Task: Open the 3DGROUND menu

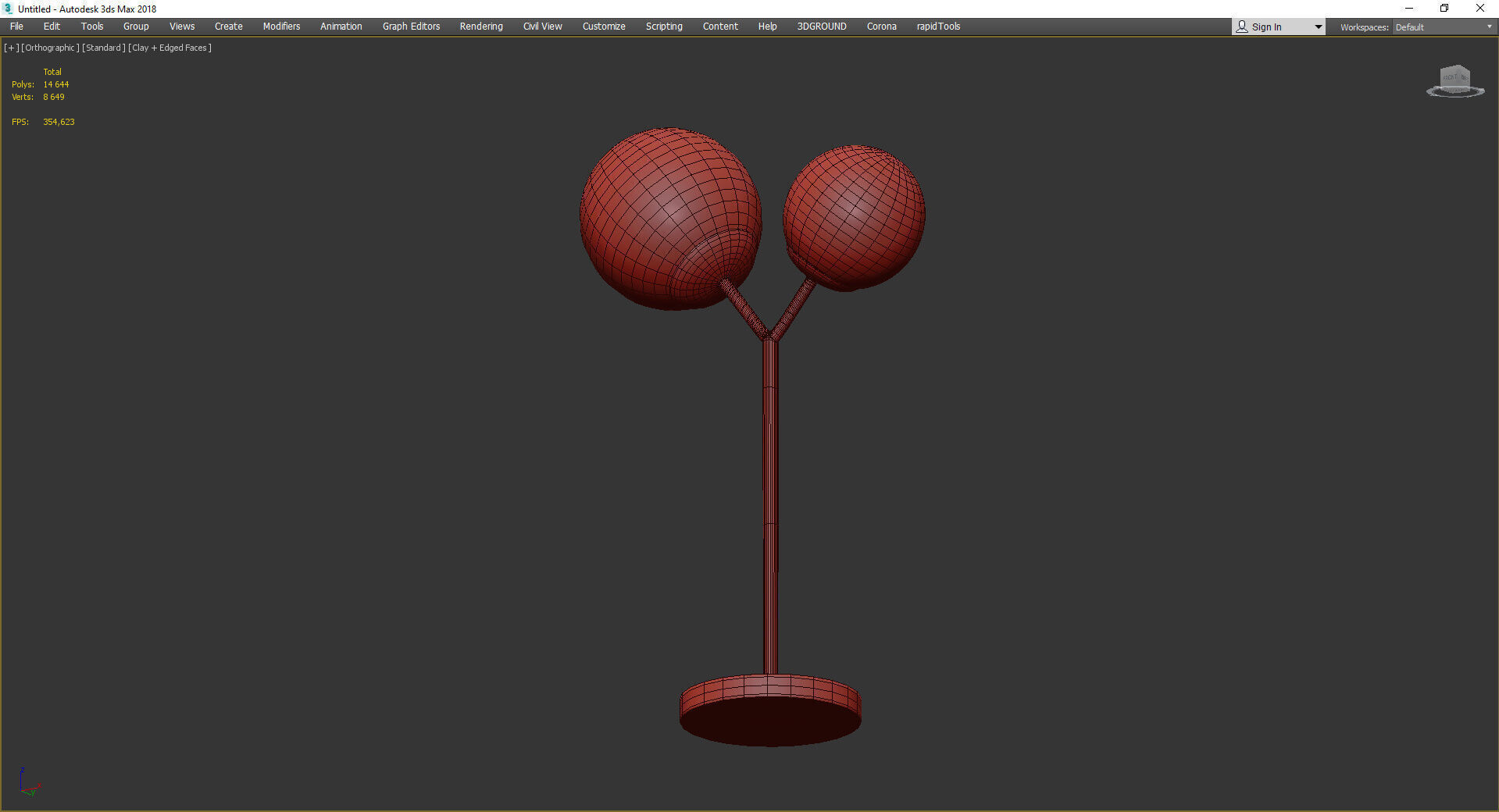Action: pyautogui.click(x=822, y=27)
